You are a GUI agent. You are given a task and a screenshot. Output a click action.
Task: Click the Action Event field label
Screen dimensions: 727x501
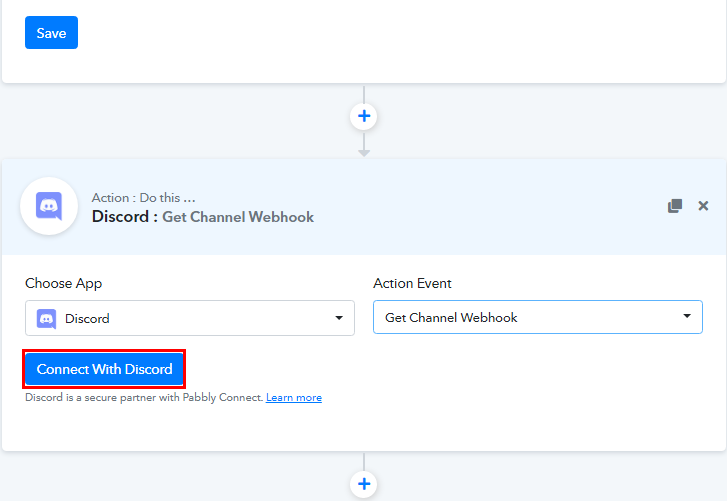412,284
